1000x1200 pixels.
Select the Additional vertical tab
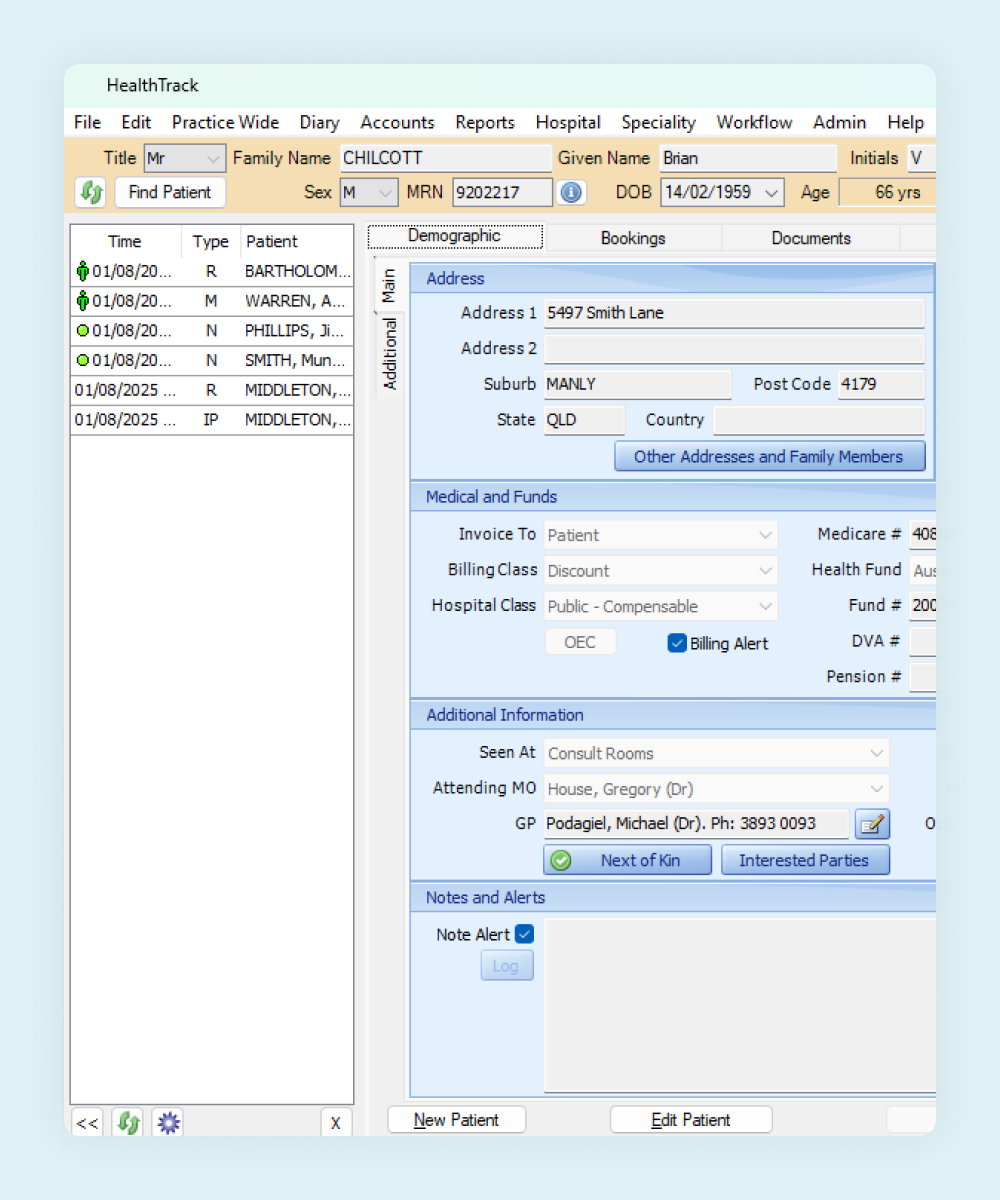pos(389,353)
